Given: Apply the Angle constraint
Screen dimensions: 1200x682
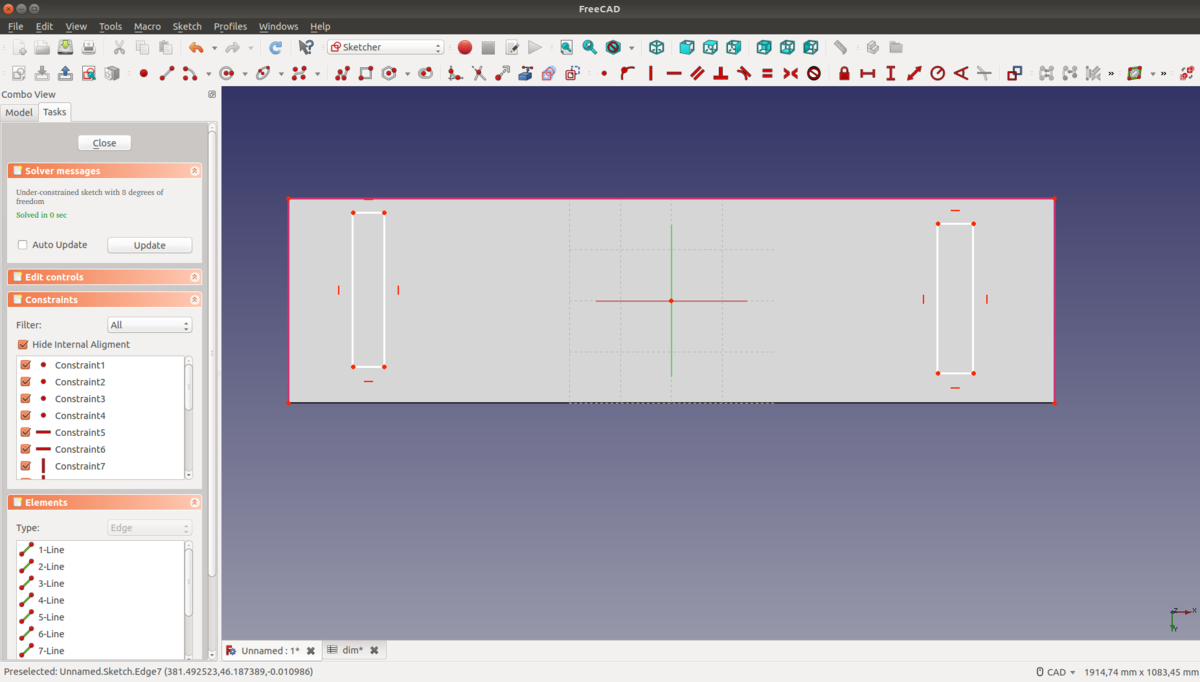Looking at the screenshot, I should click(x=961, y=73).
